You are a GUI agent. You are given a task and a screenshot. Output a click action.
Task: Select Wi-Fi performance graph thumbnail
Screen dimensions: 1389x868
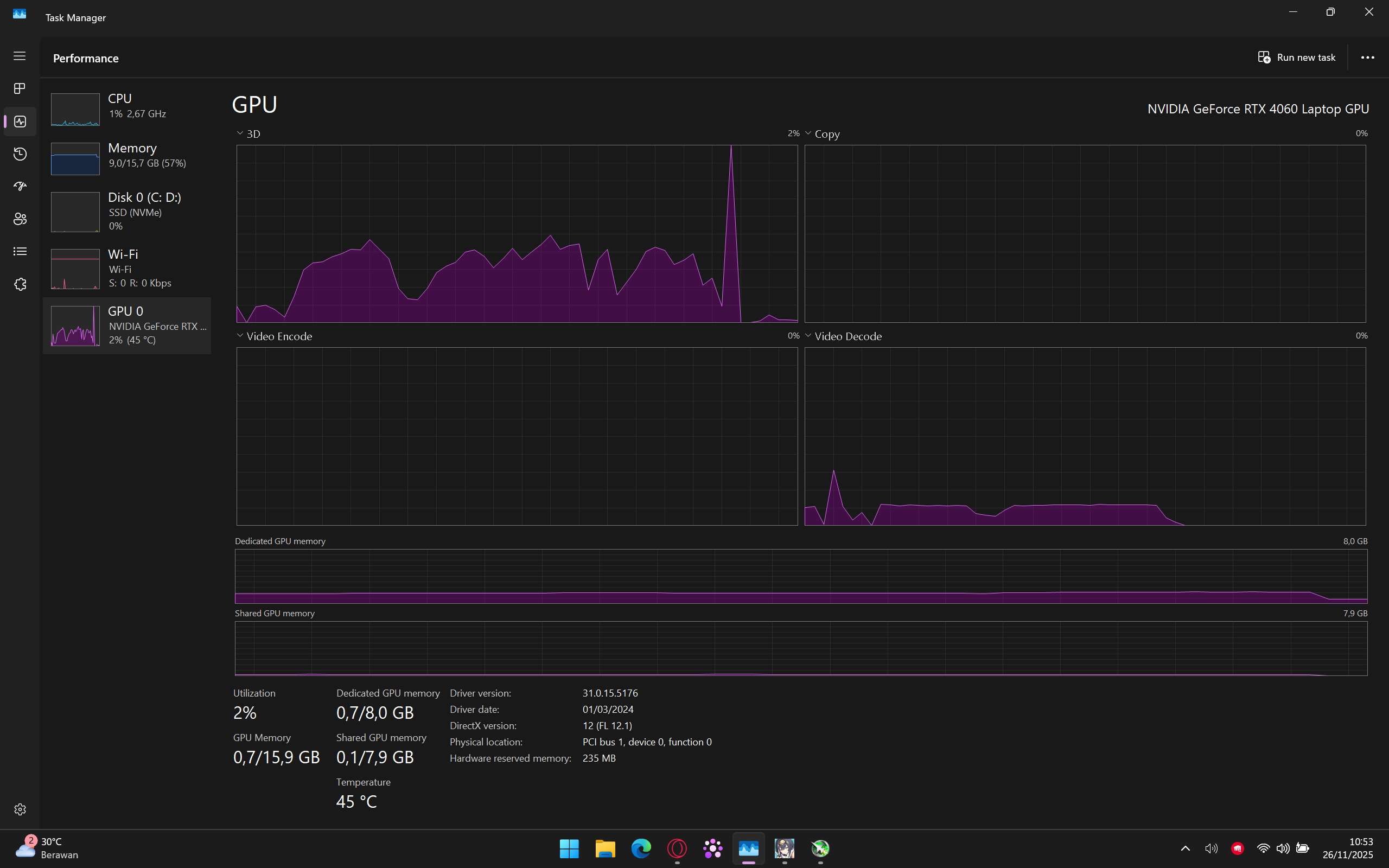point(75,269)
